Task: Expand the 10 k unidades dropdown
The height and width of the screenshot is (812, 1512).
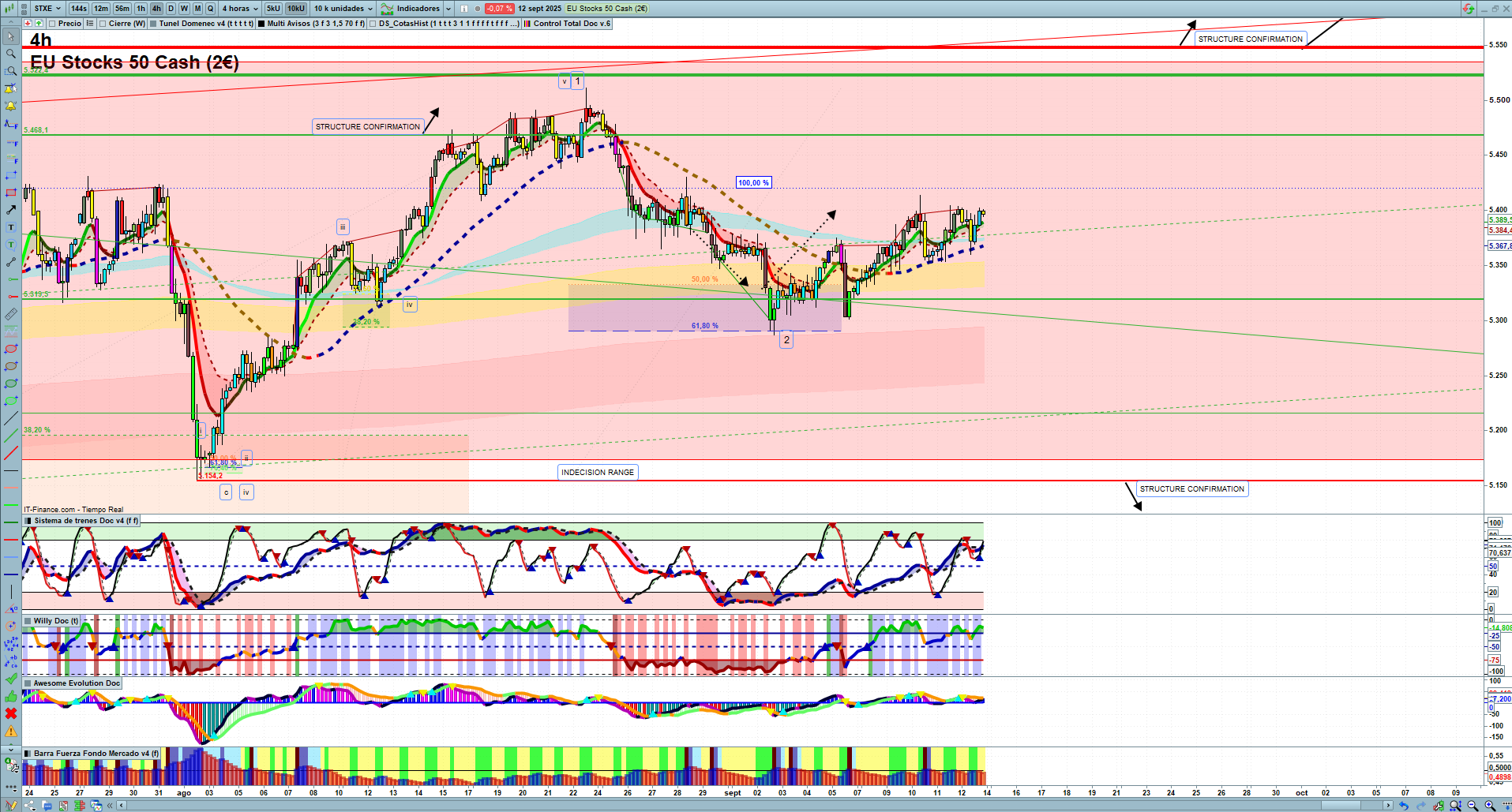Action: (x=343, y=9)
